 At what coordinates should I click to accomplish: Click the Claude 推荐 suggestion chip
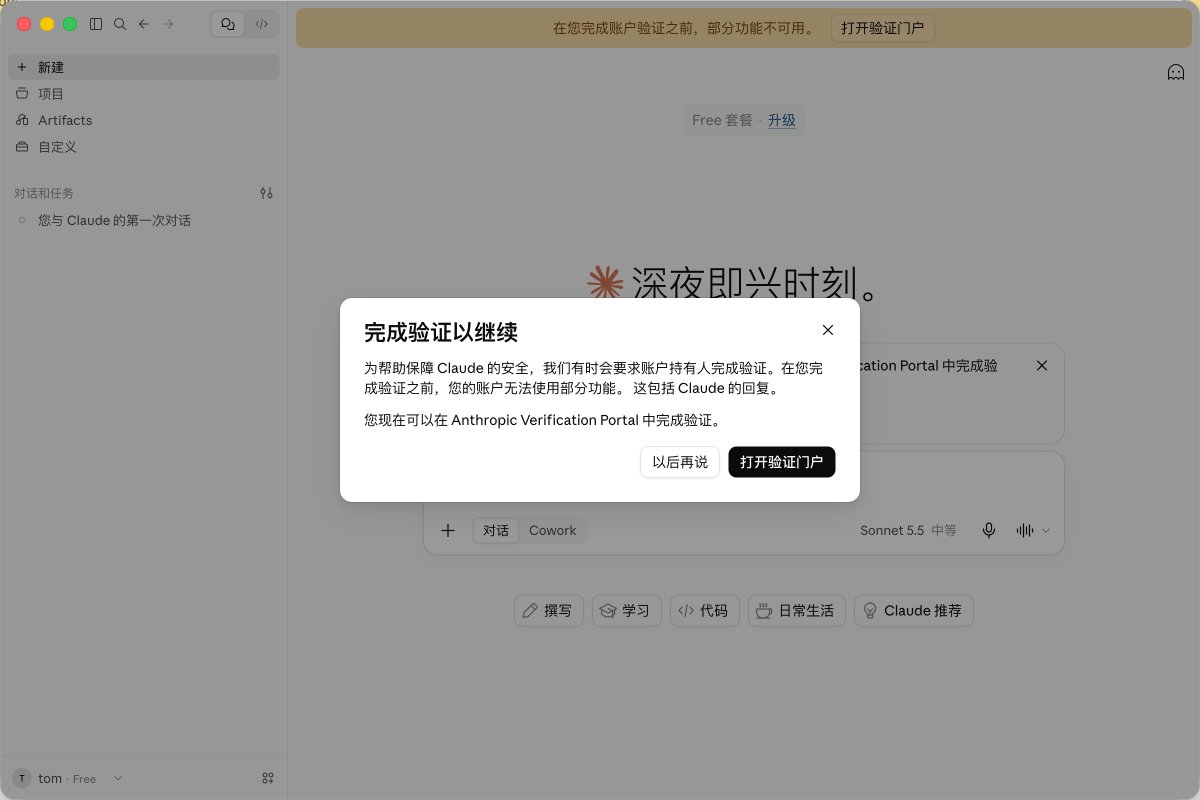tap(913, 610)
